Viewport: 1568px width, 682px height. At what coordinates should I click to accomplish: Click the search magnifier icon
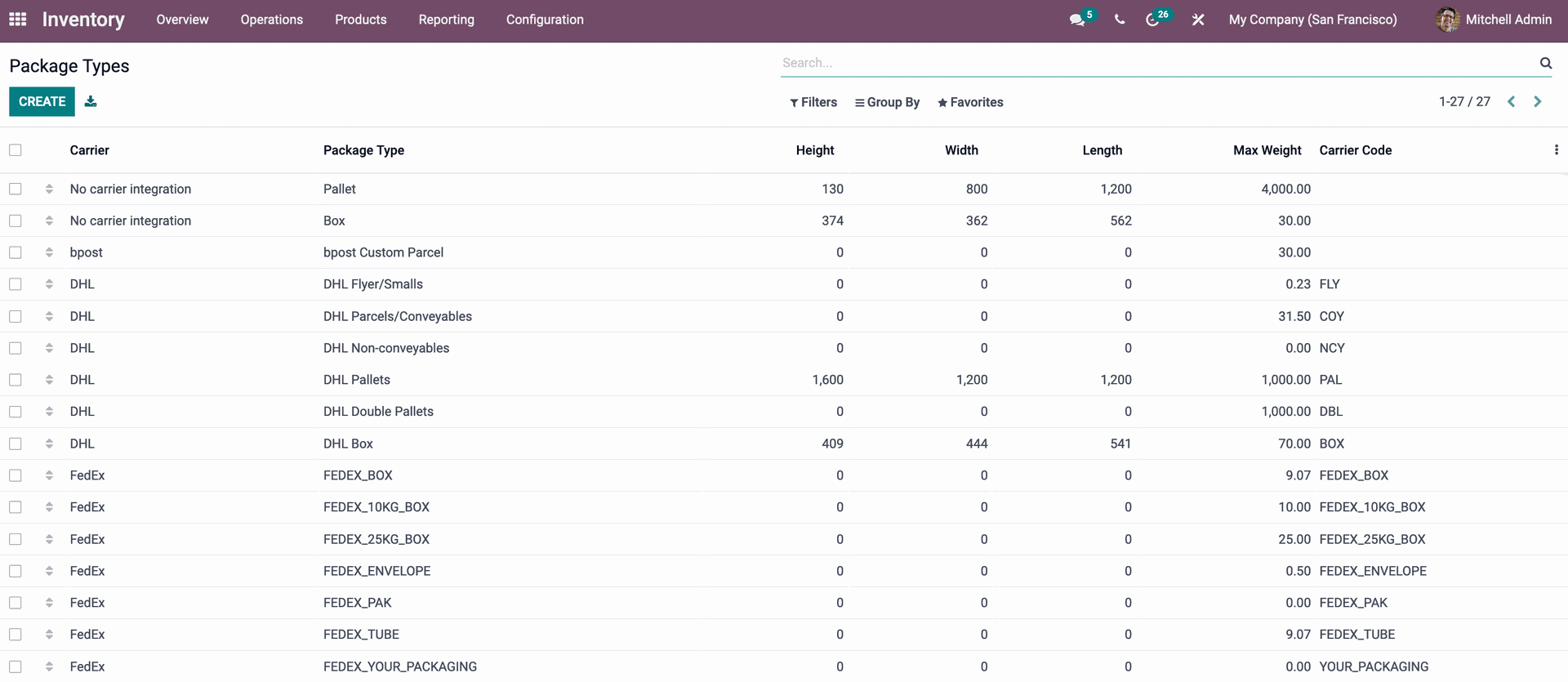[1545, 63]
